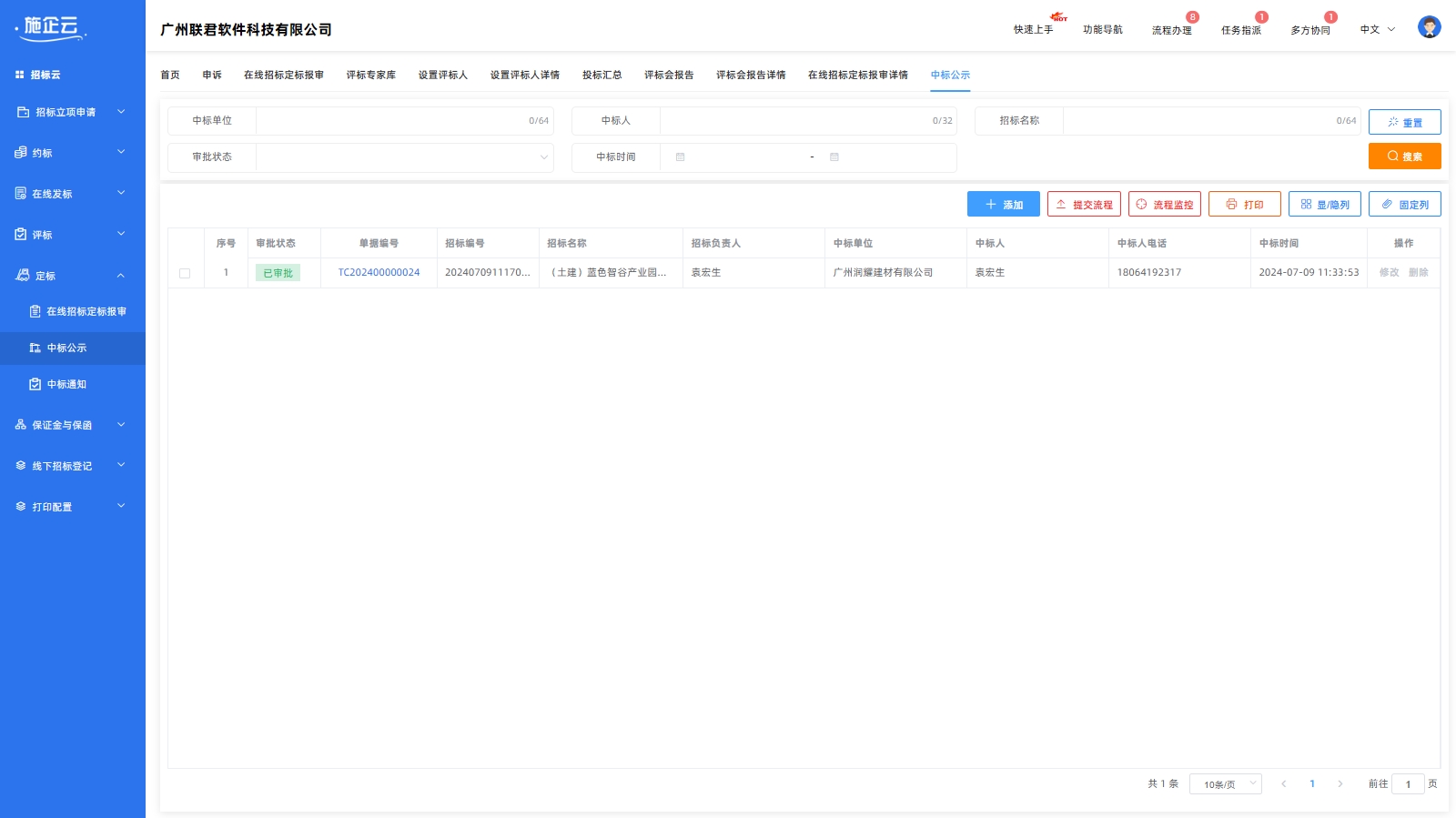Select the checkbox for row 1
This screenshot has height=818, width=1456.
pyautogui.click(x=185, y=273)
